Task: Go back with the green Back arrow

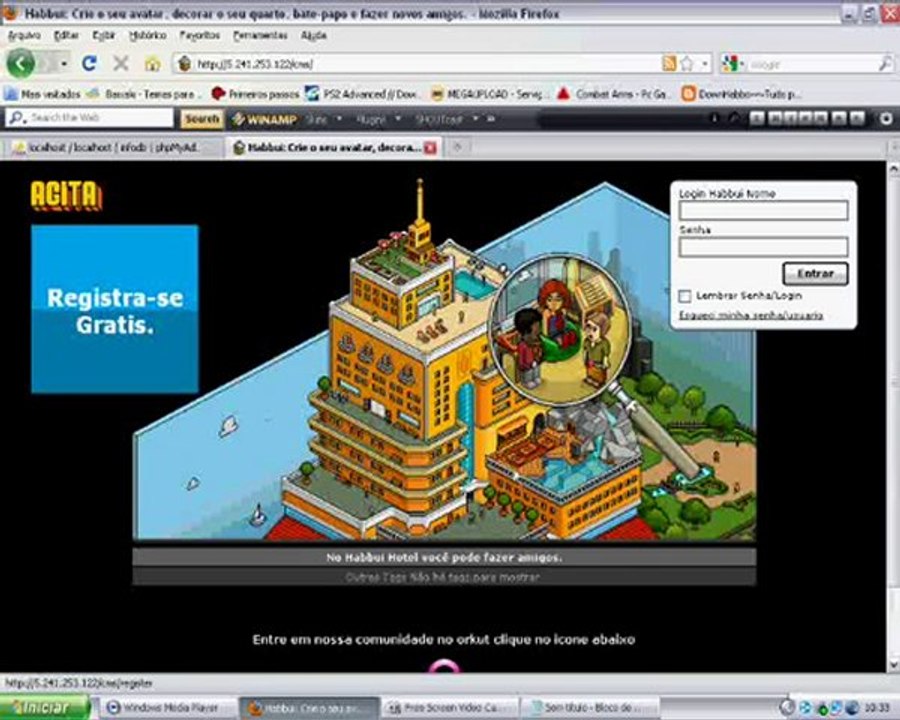Action: (21, 63)
